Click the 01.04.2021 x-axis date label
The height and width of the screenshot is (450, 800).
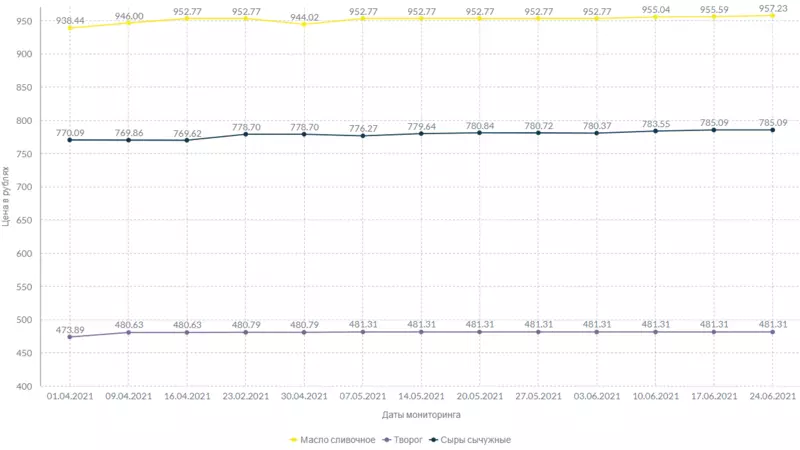coord(70,396)
